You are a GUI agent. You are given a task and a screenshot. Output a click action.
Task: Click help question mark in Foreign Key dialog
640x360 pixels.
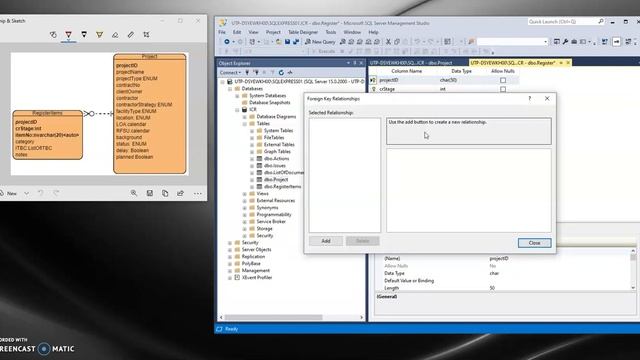530,99
